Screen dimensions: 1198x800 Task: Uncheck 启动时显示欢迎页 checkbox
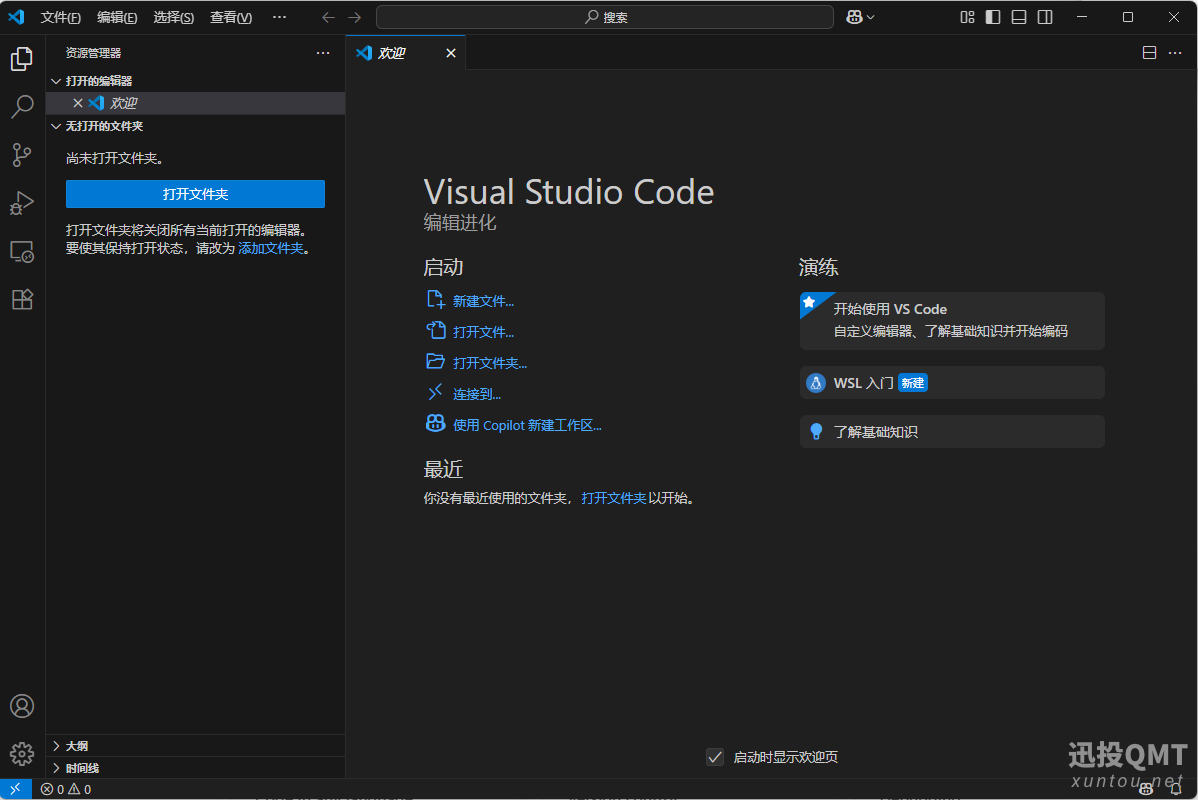pyautogui.click(x=714, y=757)
